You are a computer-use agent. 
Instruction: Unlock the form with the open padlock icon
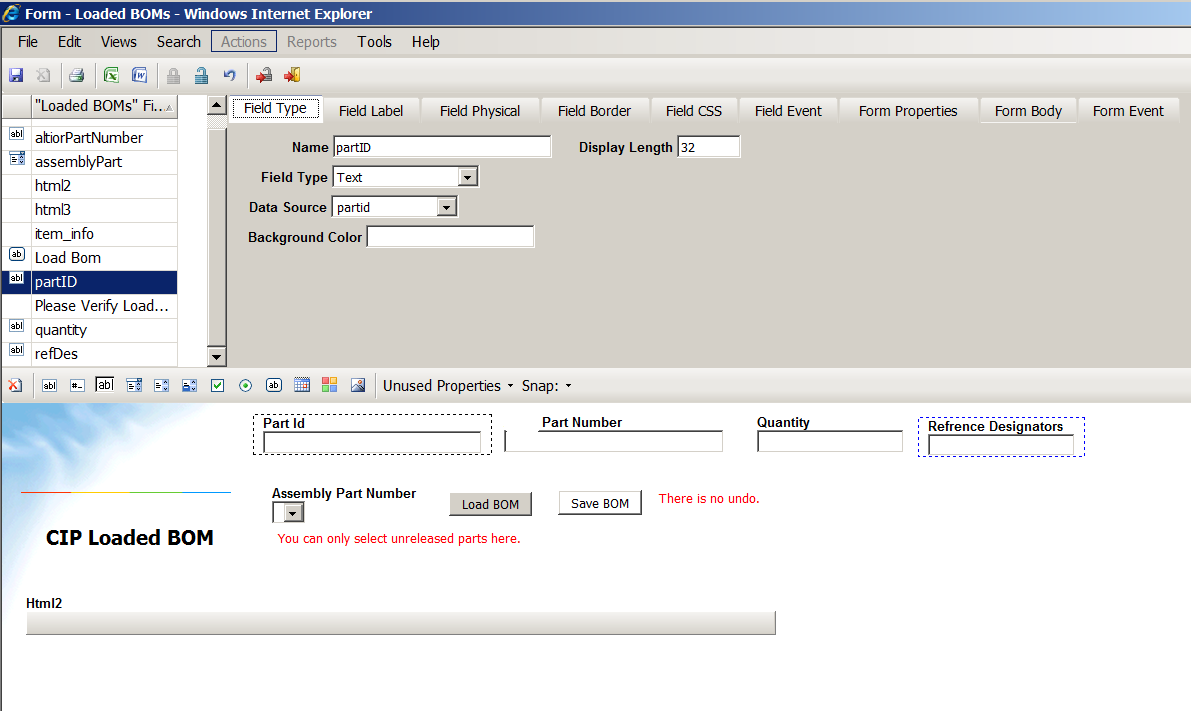pyautogui.click(x=200, y=75)
